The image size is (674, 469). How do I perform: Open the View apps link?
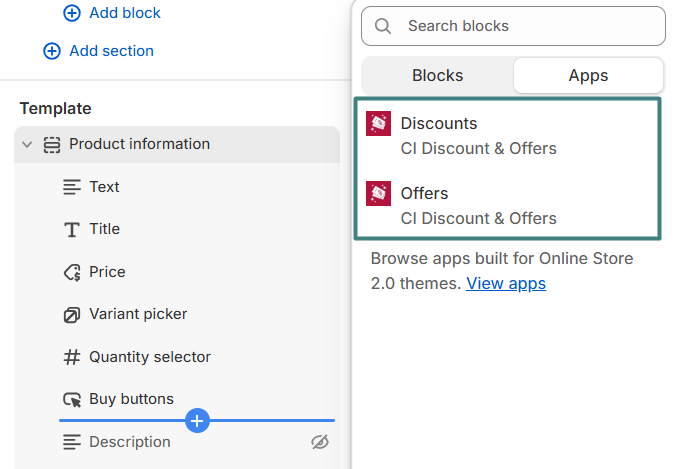506,284
